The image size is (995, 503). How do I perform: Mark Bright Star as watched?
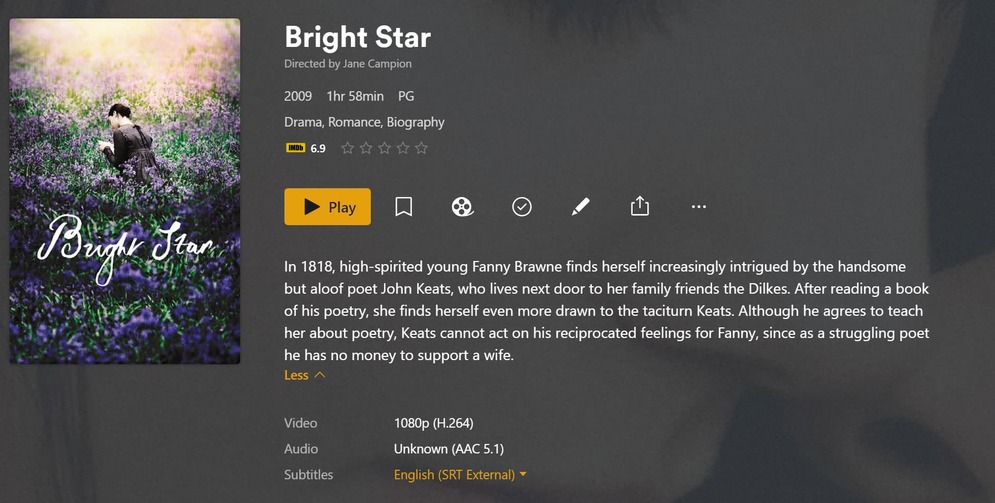tap(521, 207)
